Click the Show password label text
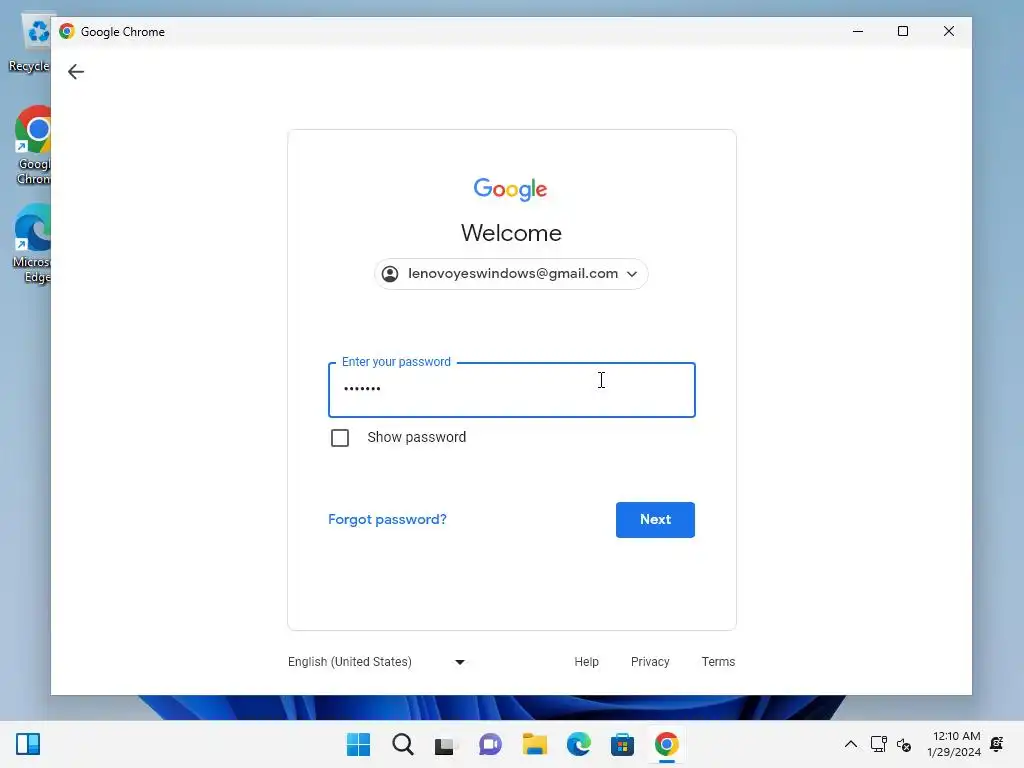 pos(417,437)
